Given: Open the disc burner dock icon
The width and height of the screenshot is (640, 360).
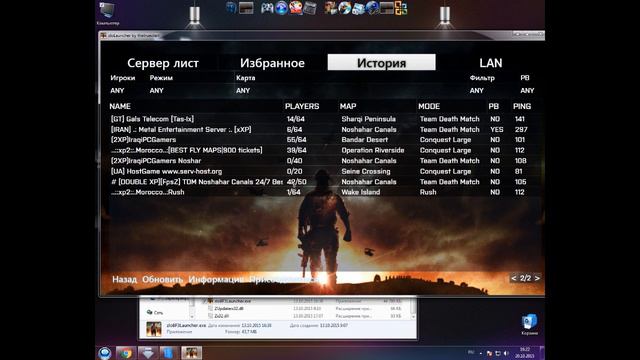Looking at the screenshot, I should 344,8.
